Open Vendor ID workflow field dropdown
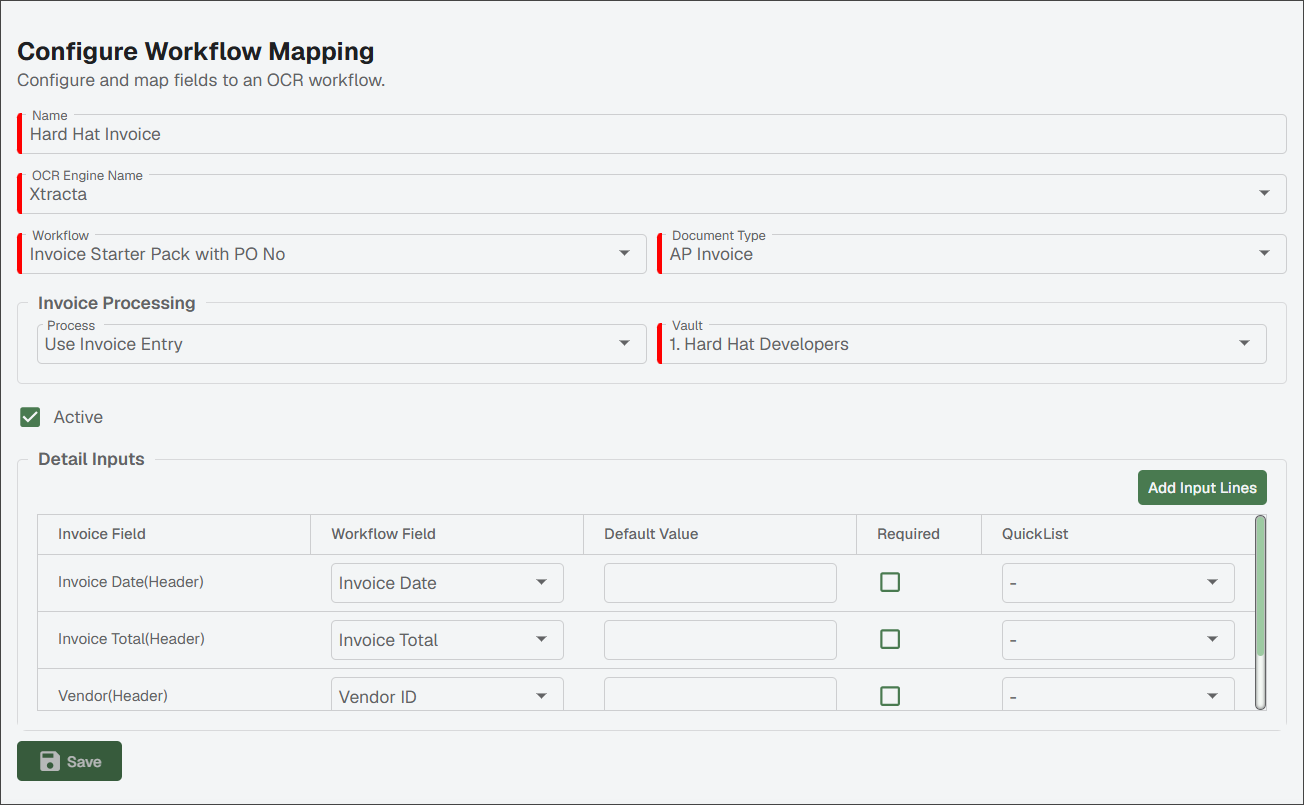Screen dimensions: 1304x805 point(447,694)
